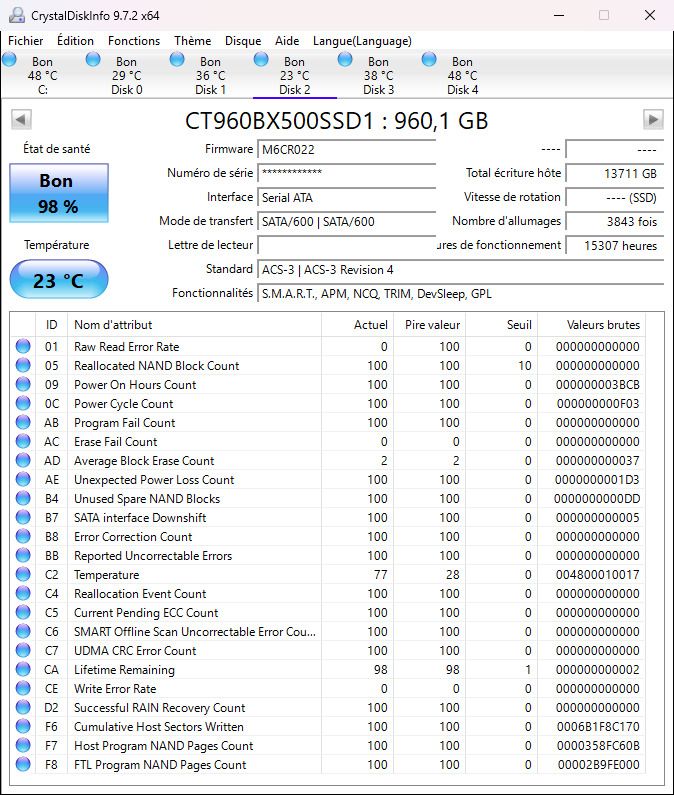
Task: Go to previous disk with left arrow
Action: click(20, 120)
